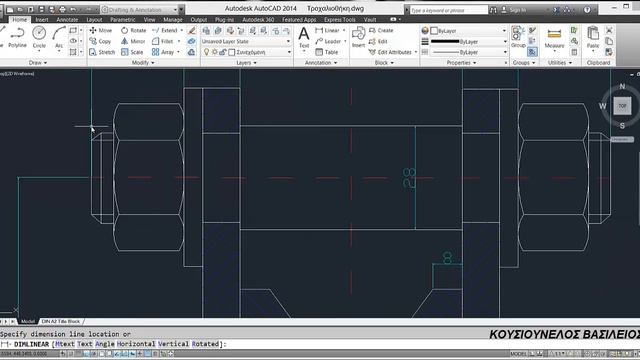Activate the Scale tool
Screen dimensions: 640x360
(x=132, y=52)
